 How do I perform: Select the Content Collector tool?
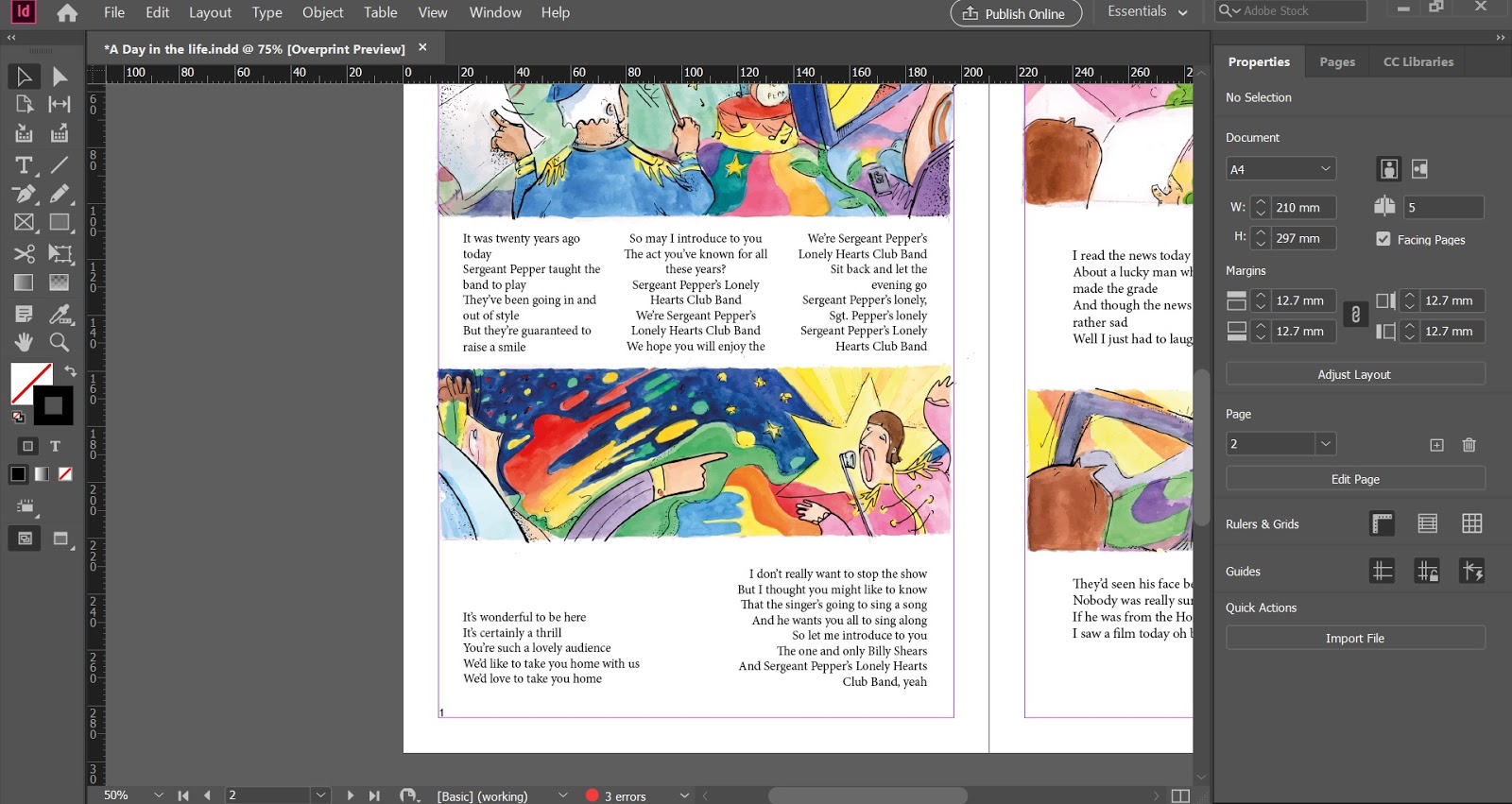24,133
